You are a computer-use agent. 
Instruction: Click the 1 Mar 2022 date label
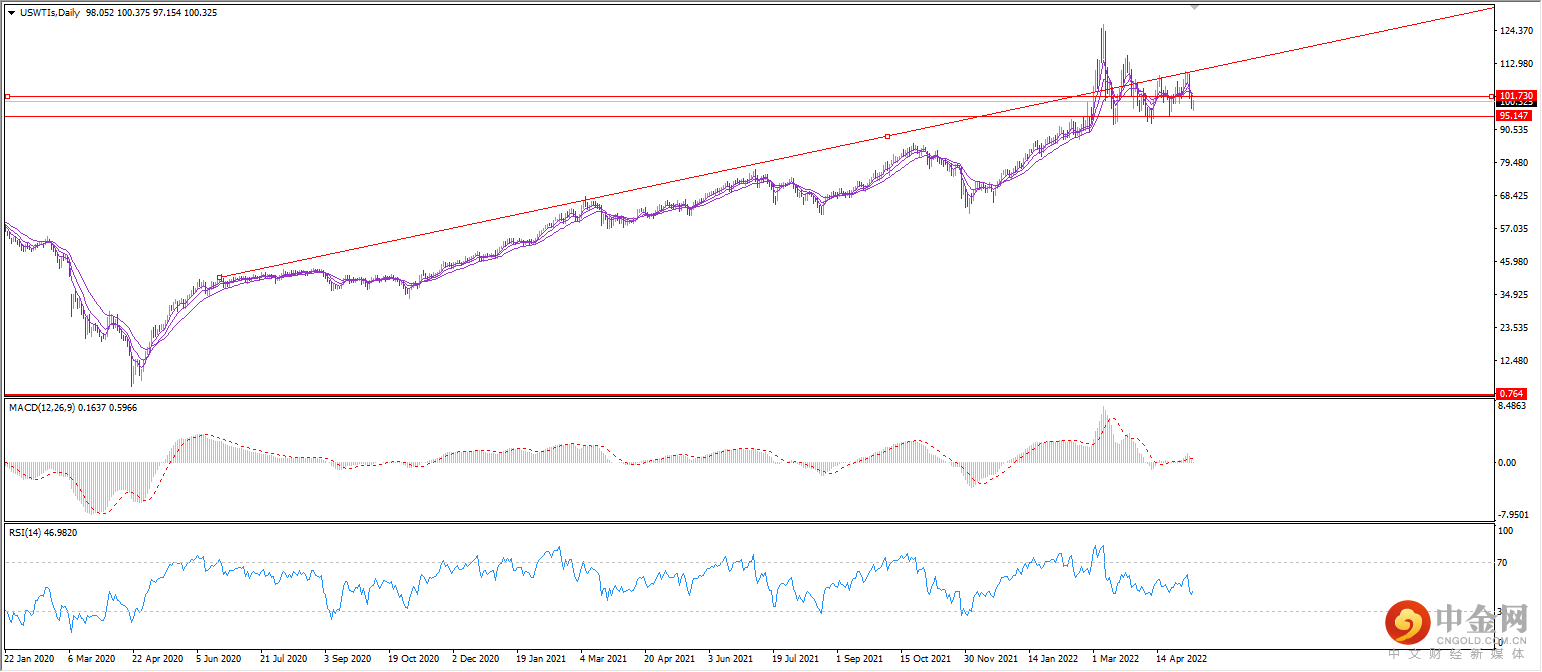coord(1118,660)
